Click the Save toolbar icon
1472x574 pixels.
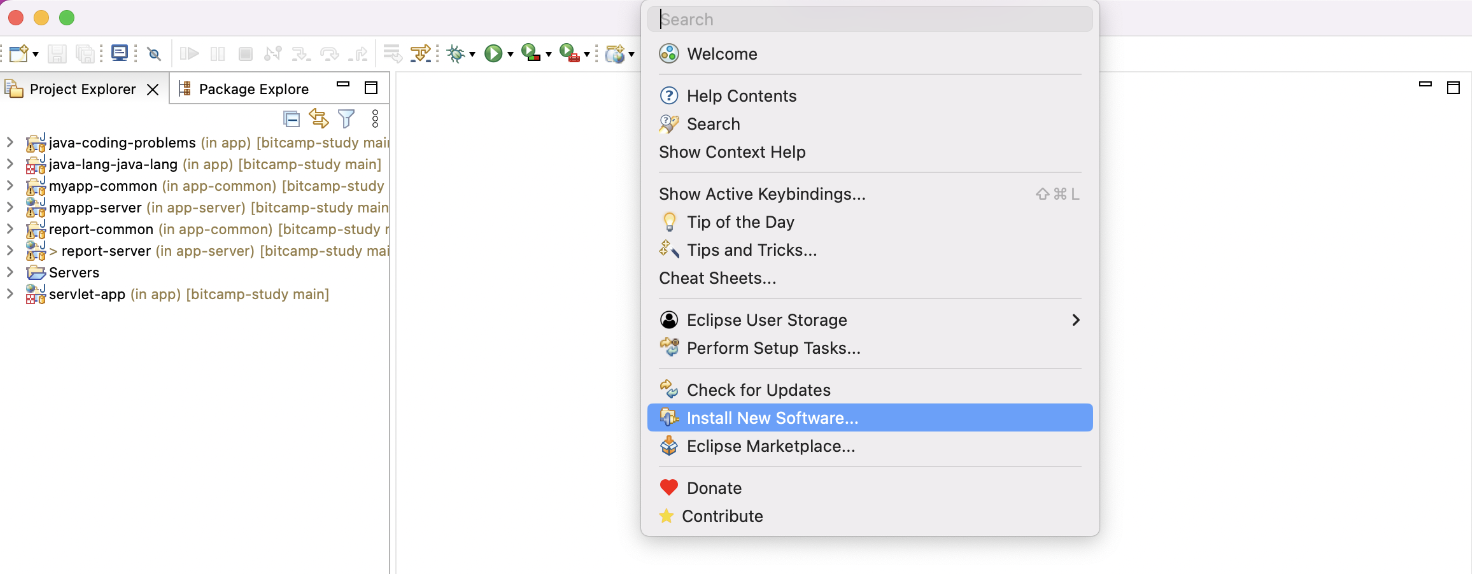pyautogui.click(x=57, y=54)
